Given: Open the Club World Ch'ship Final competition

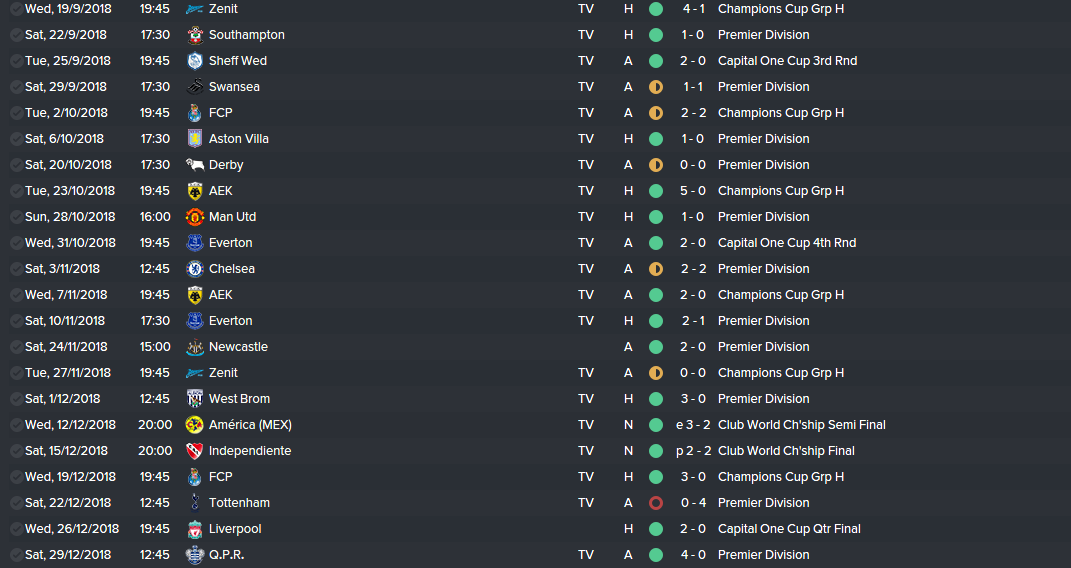Looking at the screenshot, I should (786, 451).
